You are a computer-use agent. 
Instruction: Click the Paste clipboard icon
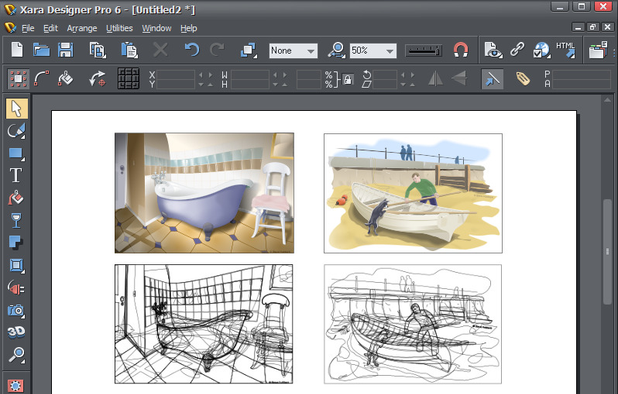(x=129, y=50)
